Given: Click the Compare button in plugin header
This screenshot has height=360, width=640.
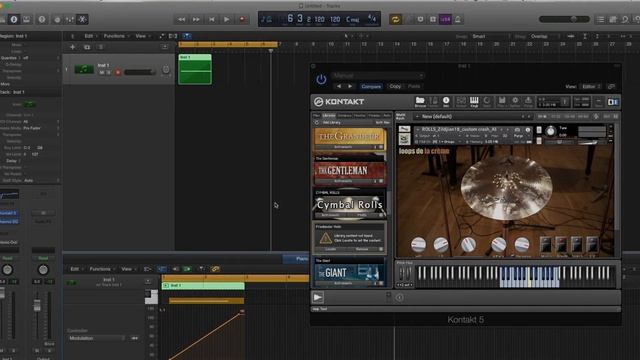Looking at the screenshot, I should click(x=371, y=86).
